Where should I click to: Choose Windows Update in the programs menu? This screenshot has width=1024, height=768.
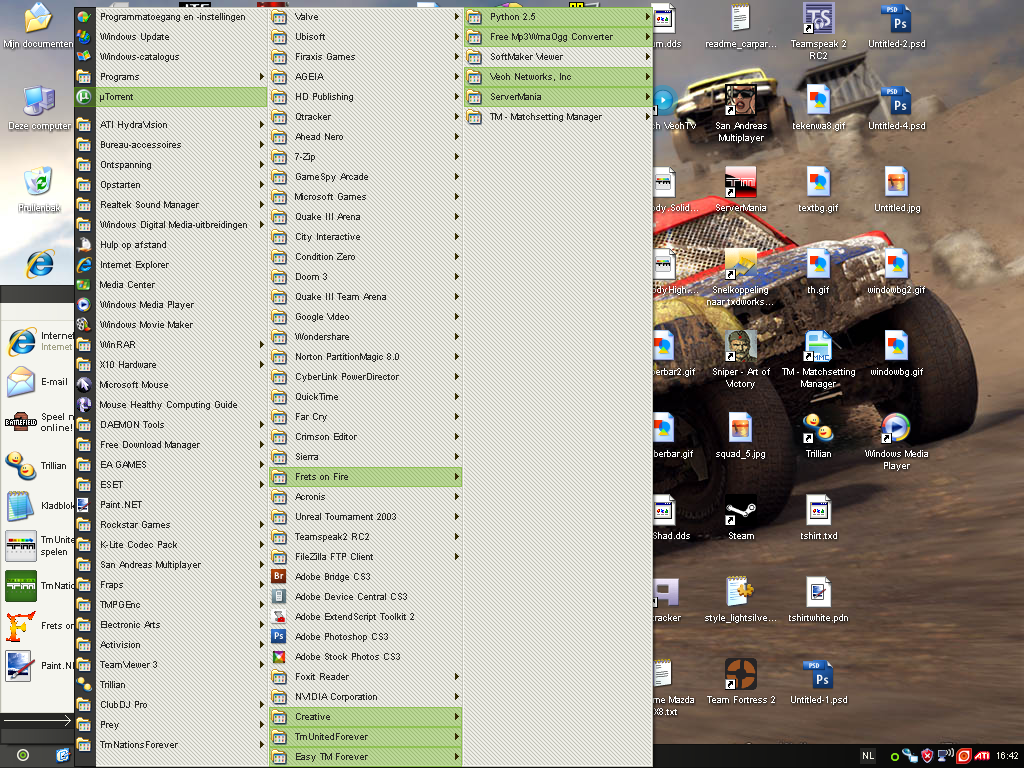tap(170, 37)
